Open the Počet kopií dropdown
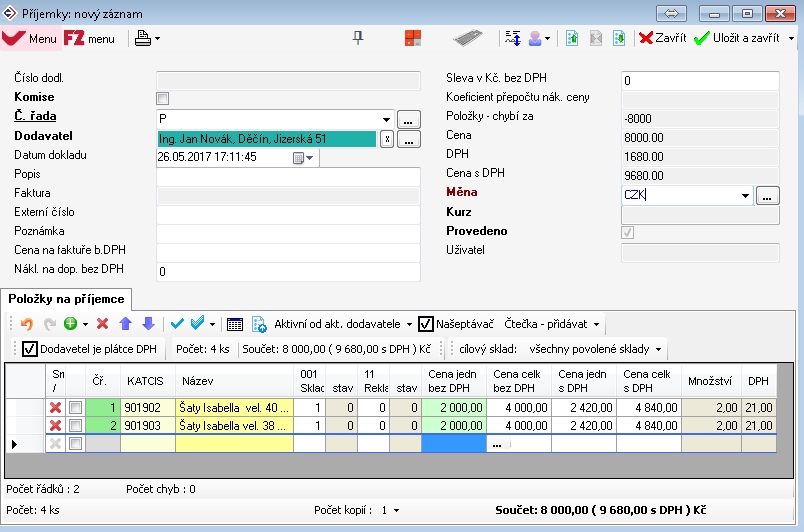 (x=396, y=510)
